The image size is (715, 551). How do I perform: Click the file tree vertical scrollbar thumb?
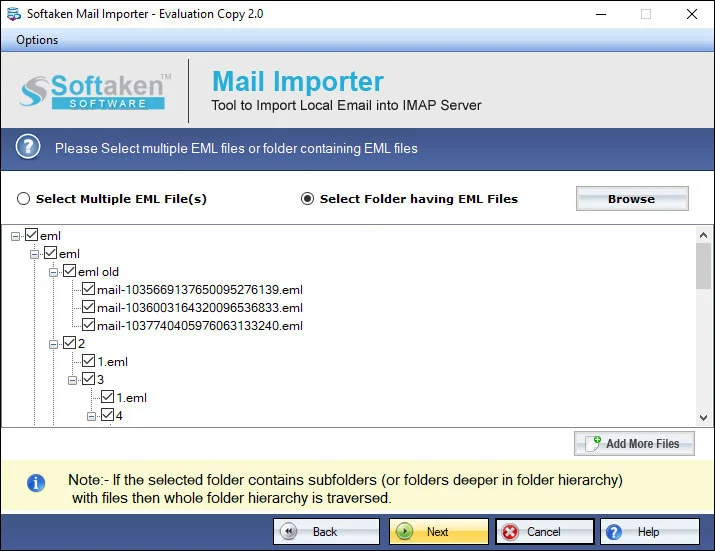703,266
